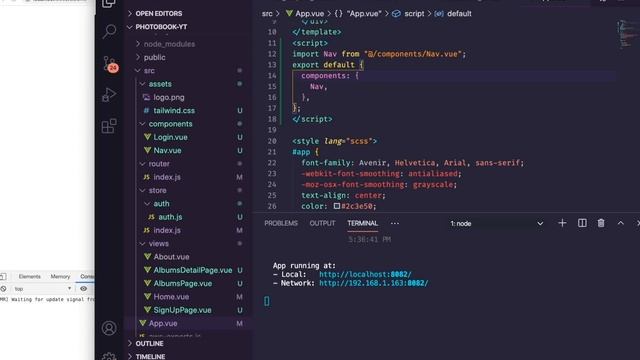
Task: Switch to the PROBLEMS tab
Action: [x=281, y=223]
